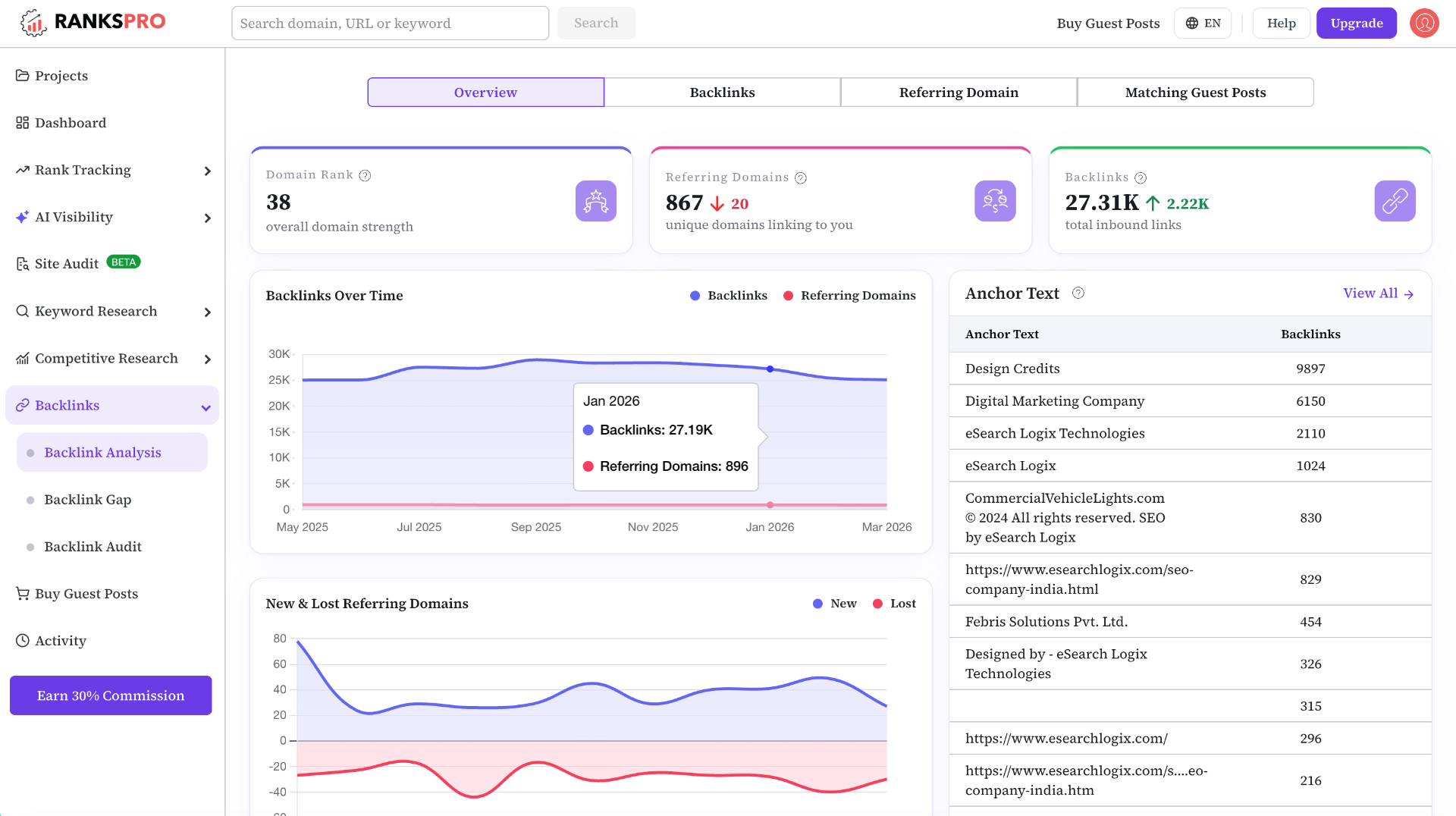The image size is (1456, 816).
Task: Select Design Credits anchor text row
Action: [1190, 369]
